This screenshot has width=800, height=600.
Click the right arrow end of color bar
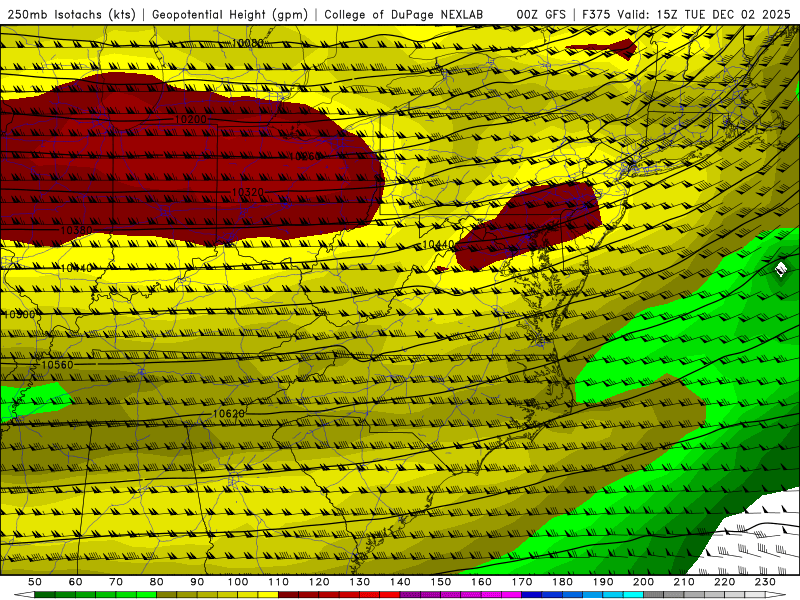(x=776, y=595)
